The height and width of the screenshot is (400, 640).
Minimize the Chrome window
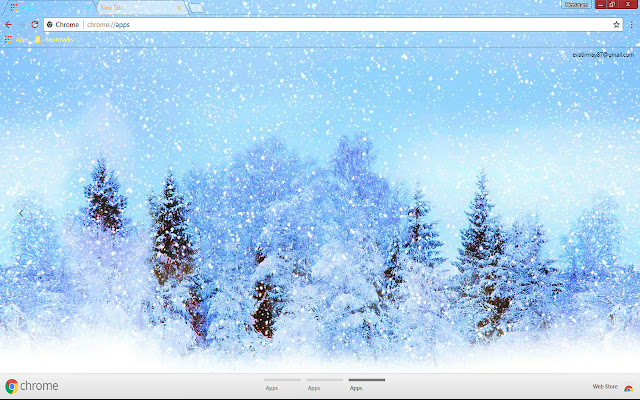click(600, 4)
